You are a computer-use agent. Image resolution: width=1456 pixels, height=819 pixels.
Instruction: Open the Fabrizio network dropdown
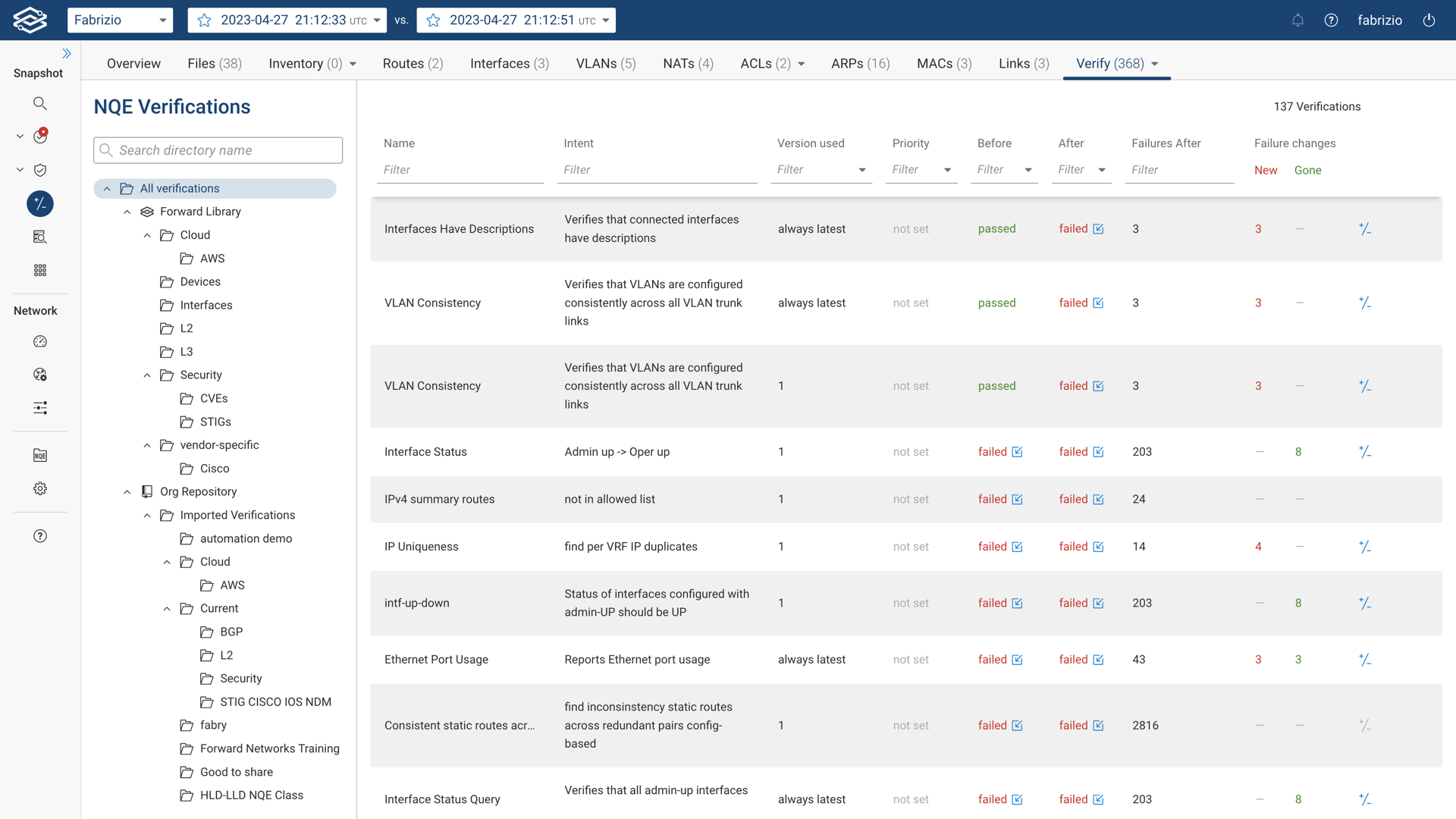(x=120, y=20)
